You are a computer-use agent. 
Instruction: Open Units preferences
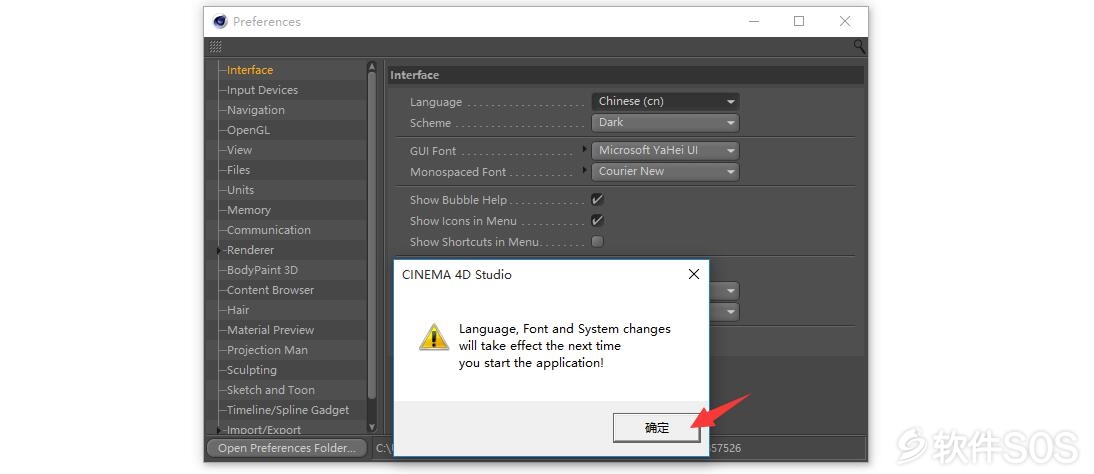[240, 190]
